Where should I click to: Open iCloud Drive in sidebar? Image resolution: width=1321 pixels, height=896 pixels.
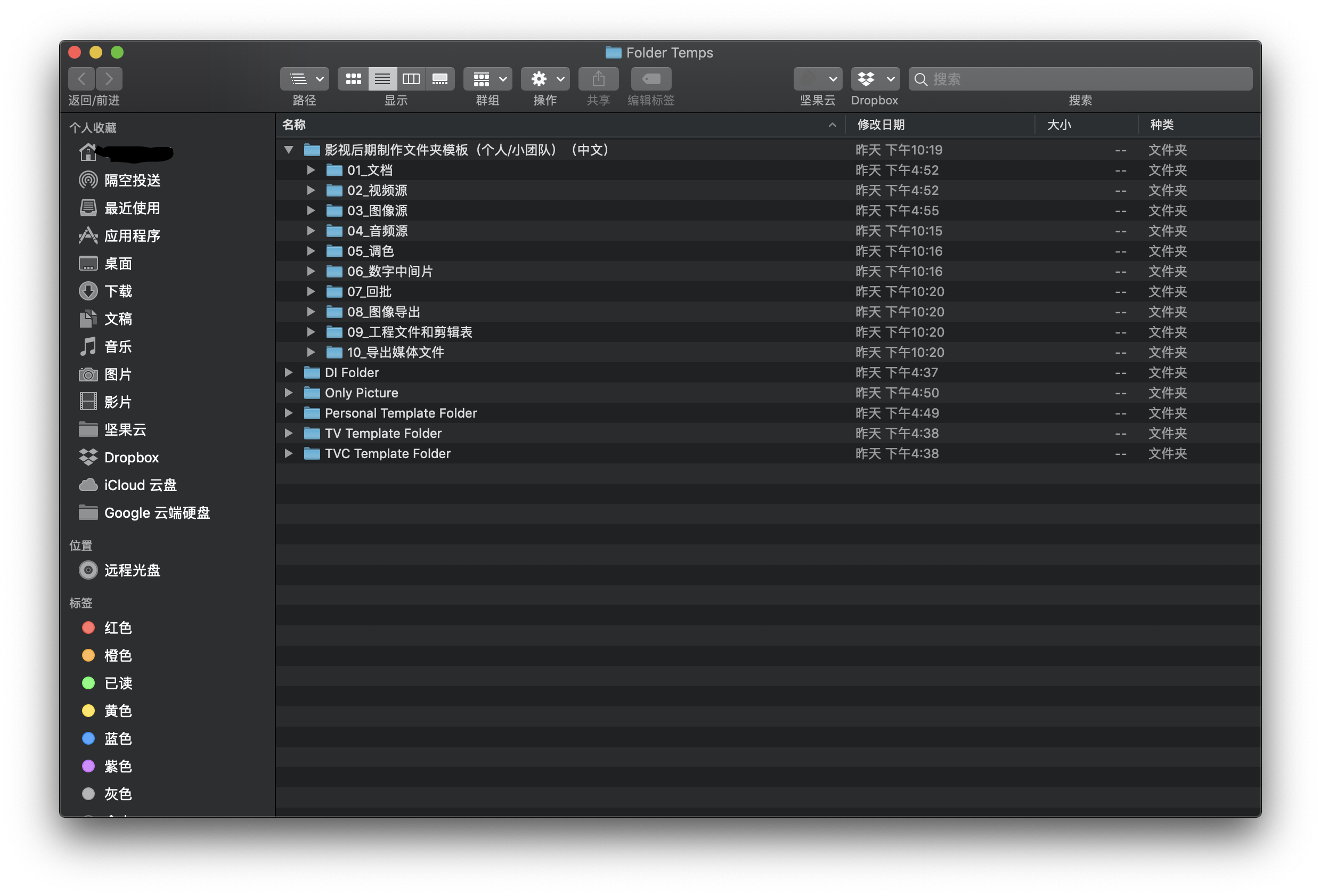point(140,485)
